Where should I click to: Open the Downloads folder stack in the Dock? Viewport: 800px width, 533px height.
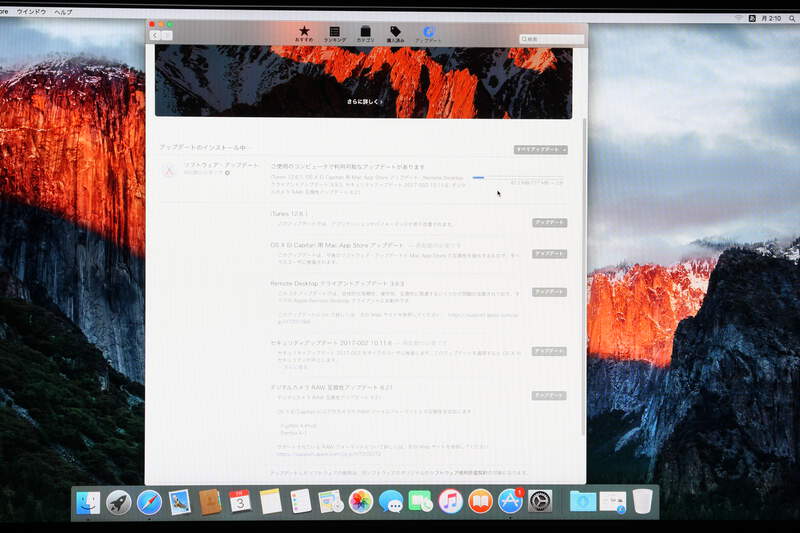[x=583, y=501]
